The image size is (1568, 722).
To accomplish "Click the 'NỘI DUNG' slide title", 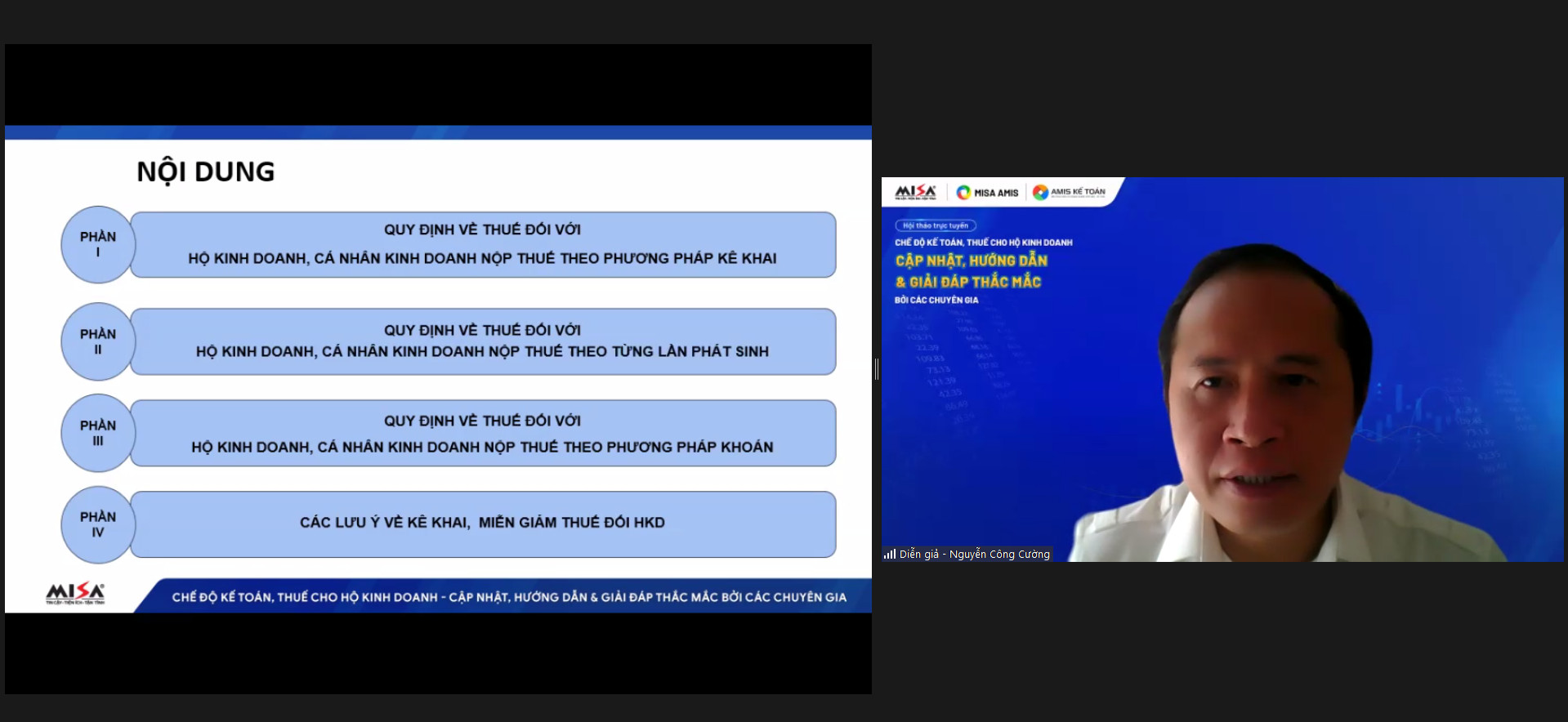I will (x=205, y=172).
